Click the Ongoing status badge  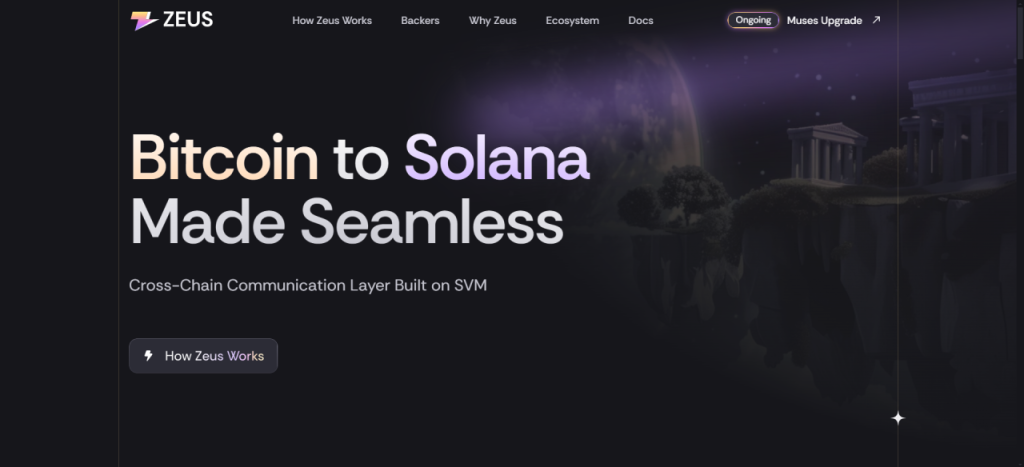pos(753,20)
